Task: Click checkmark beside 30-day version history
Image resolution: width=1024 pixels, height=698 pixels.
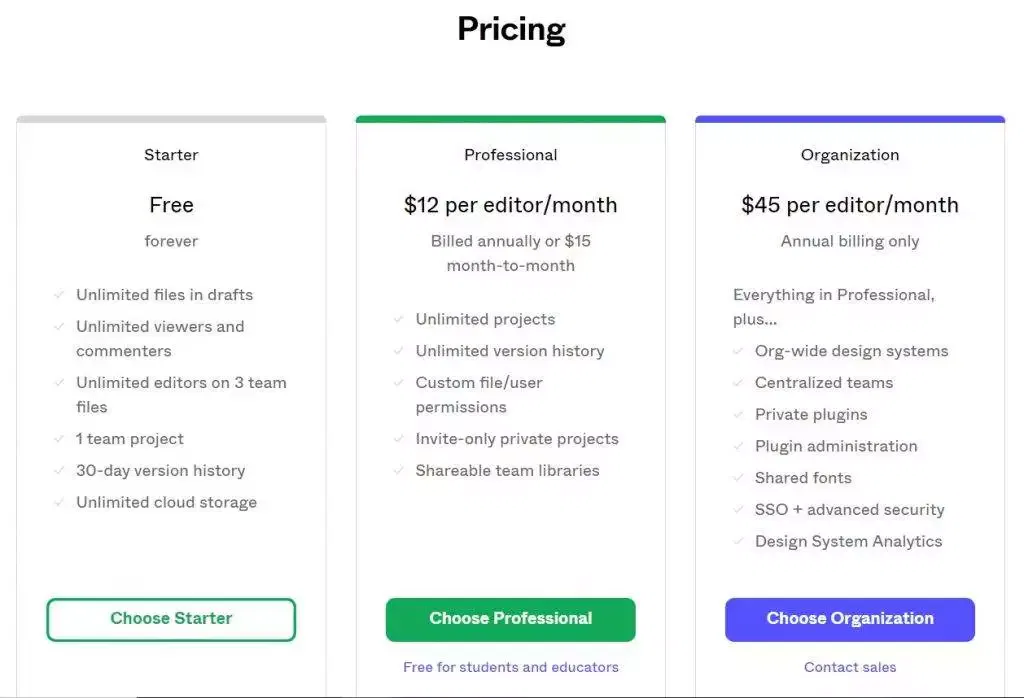Action: click(x=59, y=471)
